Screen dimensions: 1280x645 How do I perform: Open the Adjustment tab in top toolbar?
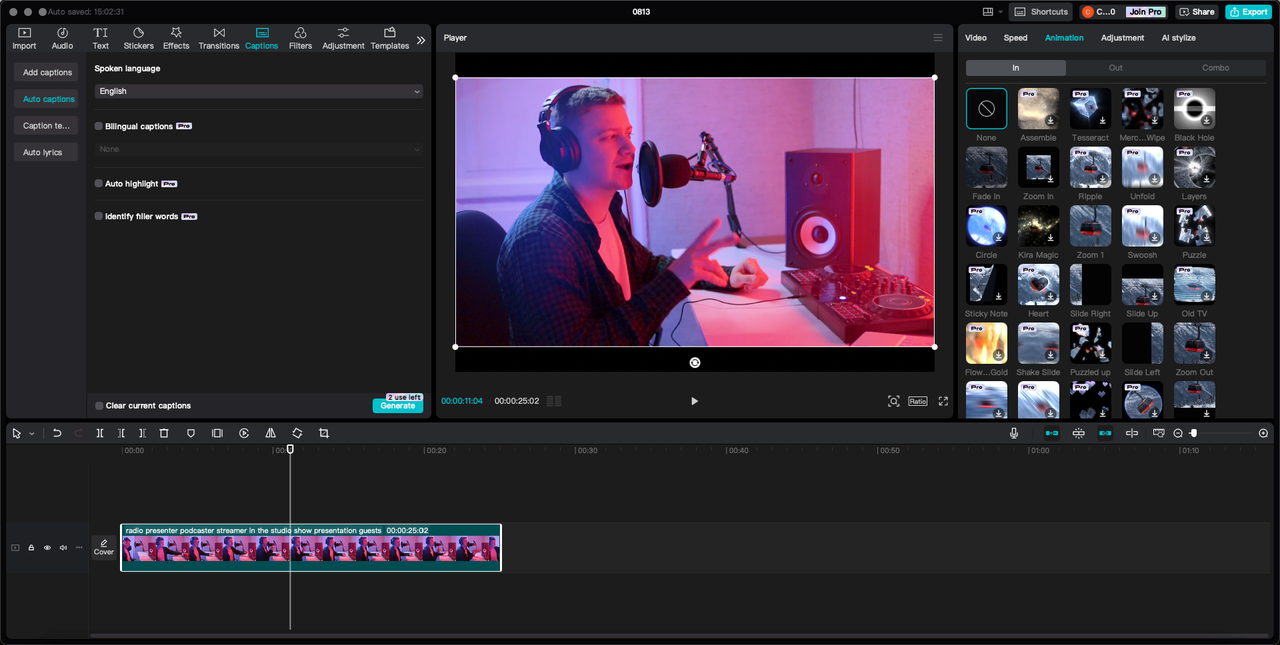click(343, 38)
